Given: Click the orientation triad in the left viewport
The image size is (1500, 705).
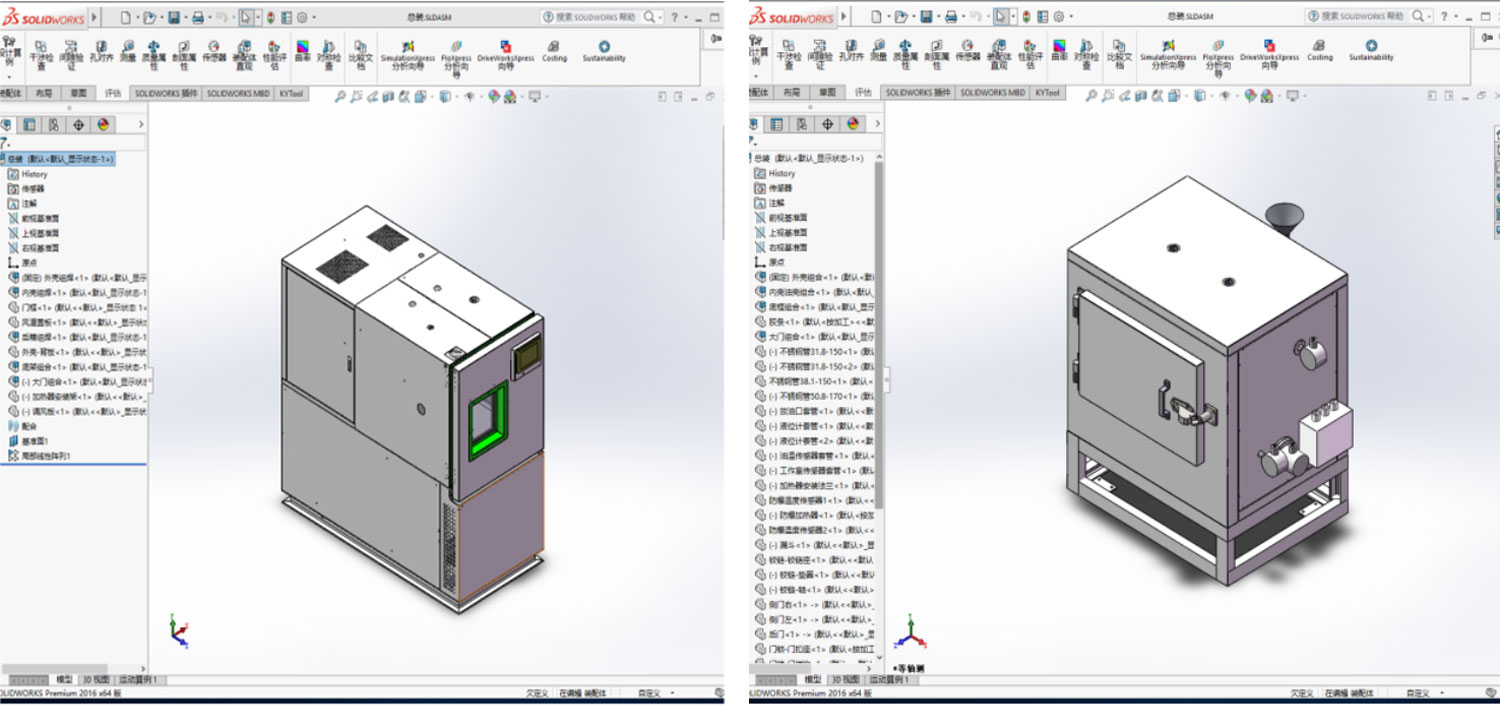Looking at the screenshot, I should 178,631.
